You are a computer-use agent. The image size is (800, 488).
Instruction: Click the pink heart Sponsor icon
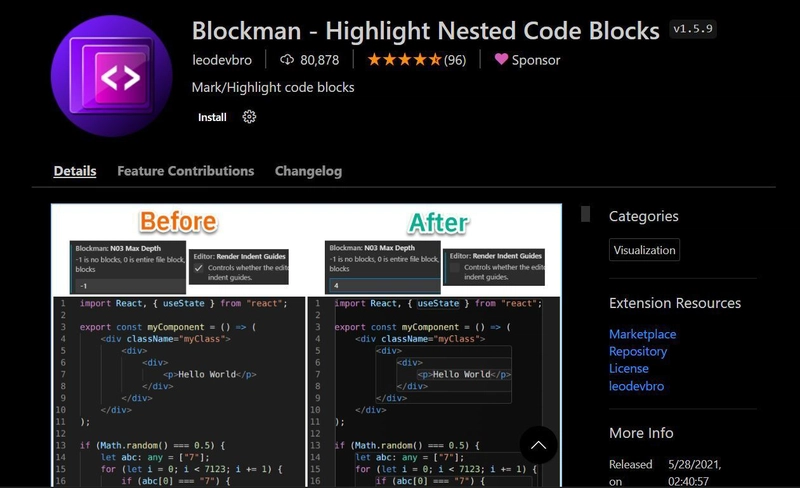(x=501, y=59)
